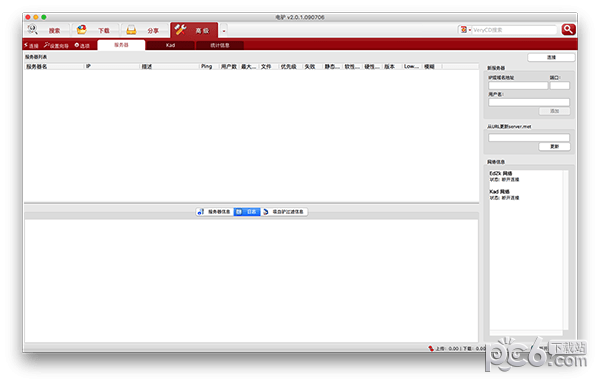Click the 上传 0.00 下载 speed text

point(461,349)
